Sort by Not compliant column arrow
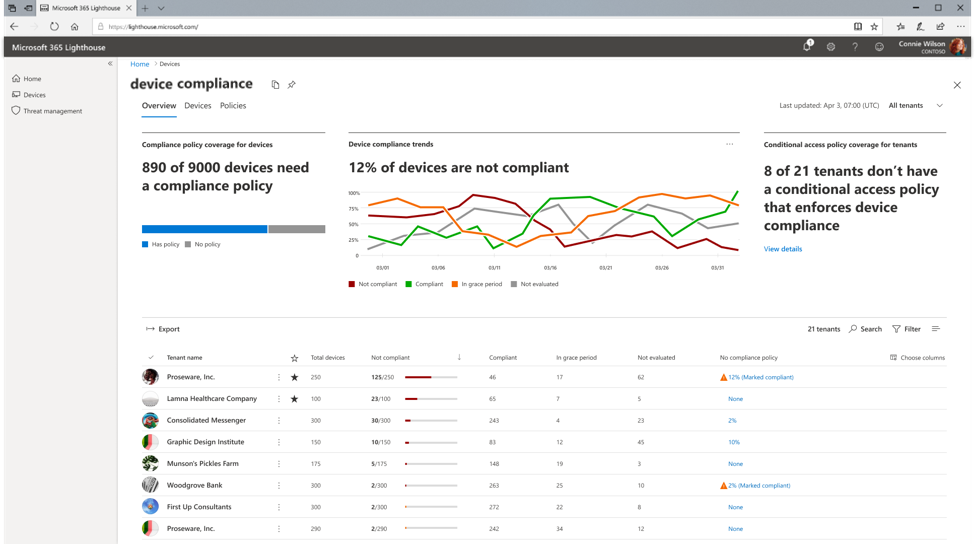 [x=459, y=357]
